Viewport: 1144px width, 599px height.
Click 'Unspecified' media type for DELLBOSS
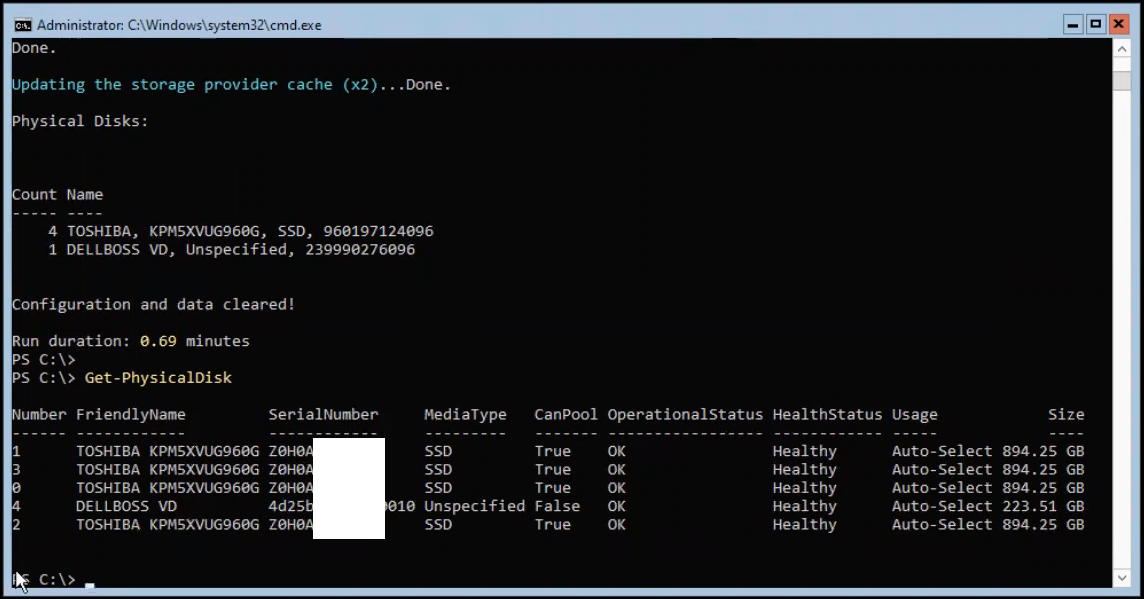(x=474, y=506)
